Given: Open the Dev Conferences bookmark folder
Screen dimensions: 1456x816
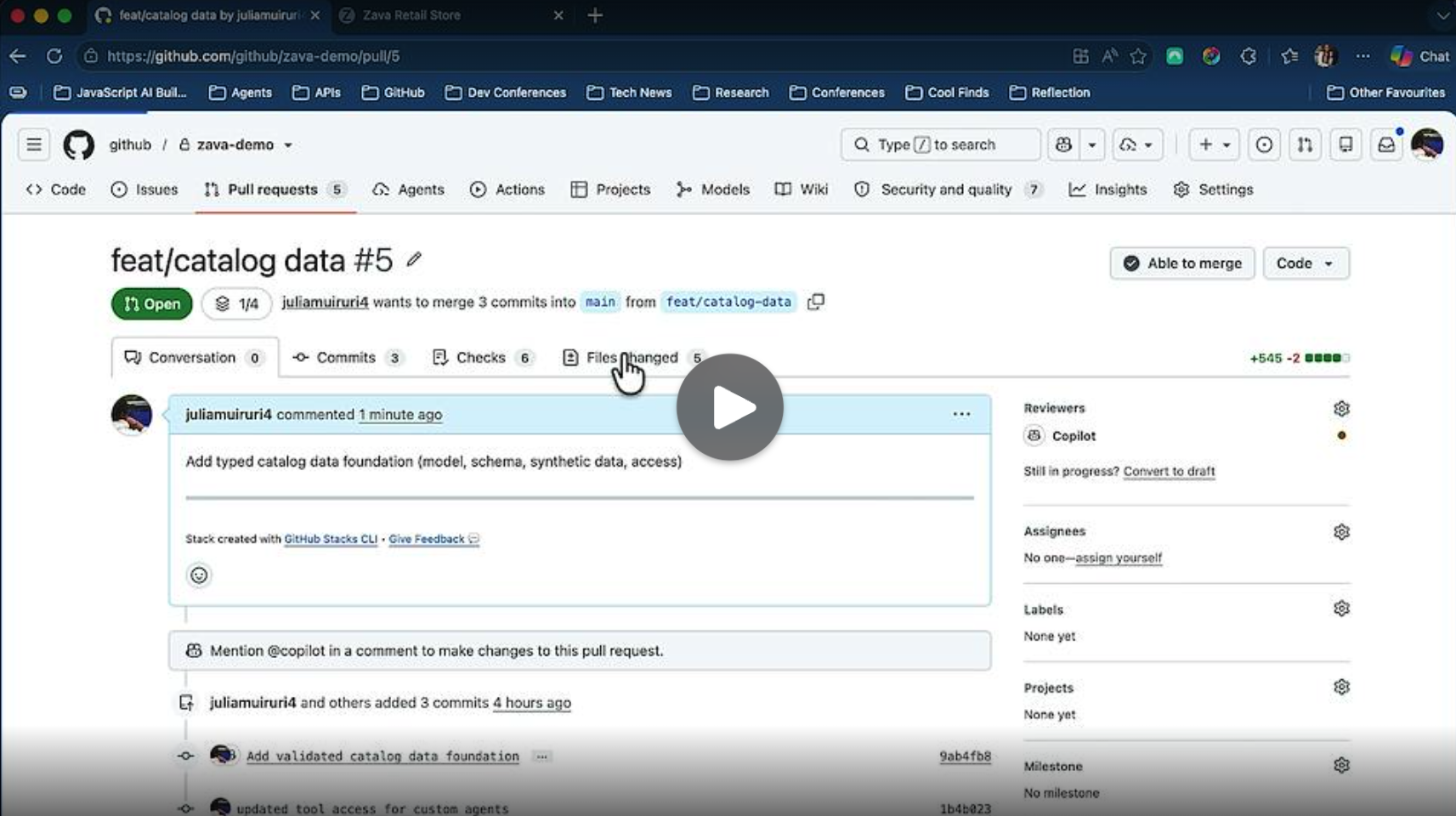Looking at the screenshot, I should pyautogui.click(x=505, y=93).
